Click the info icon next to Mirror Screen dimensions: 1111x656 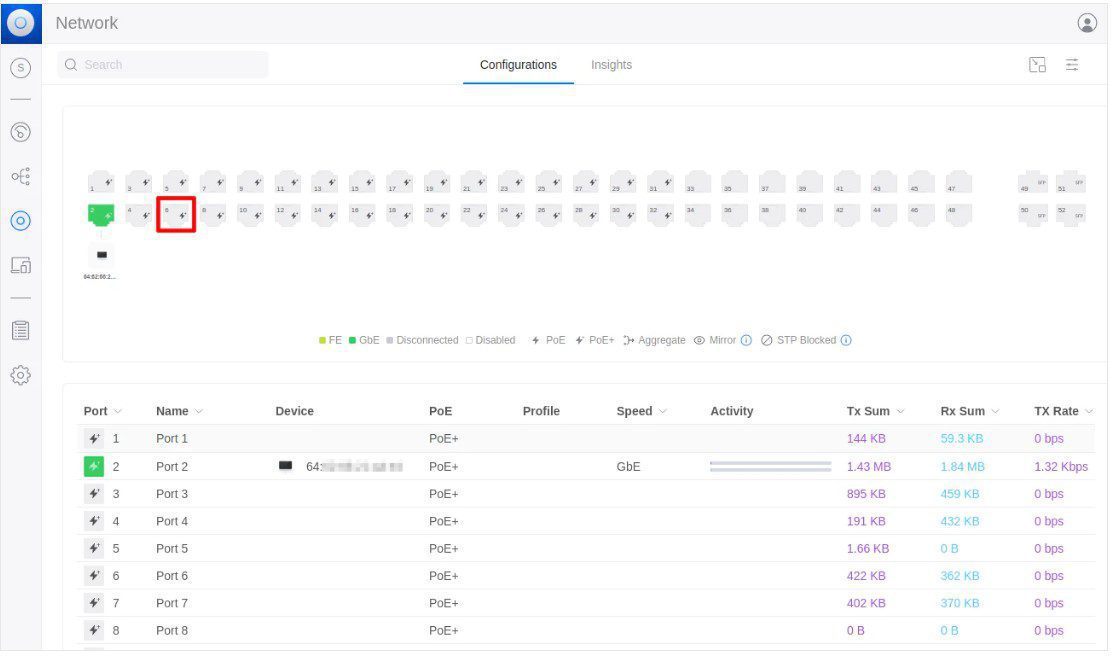pos(746,340)
